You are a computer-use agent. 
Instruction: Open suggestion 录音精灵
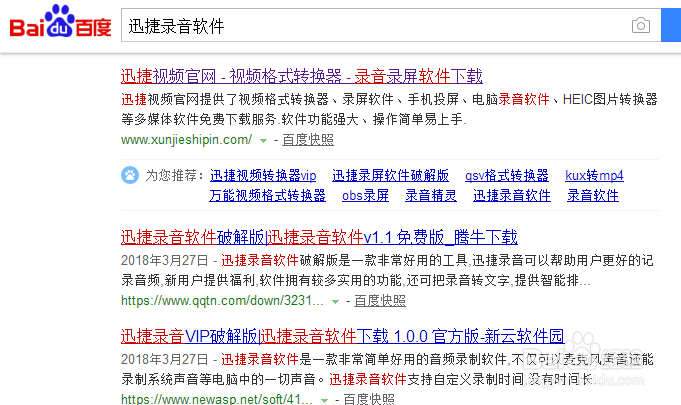[431, 195]
